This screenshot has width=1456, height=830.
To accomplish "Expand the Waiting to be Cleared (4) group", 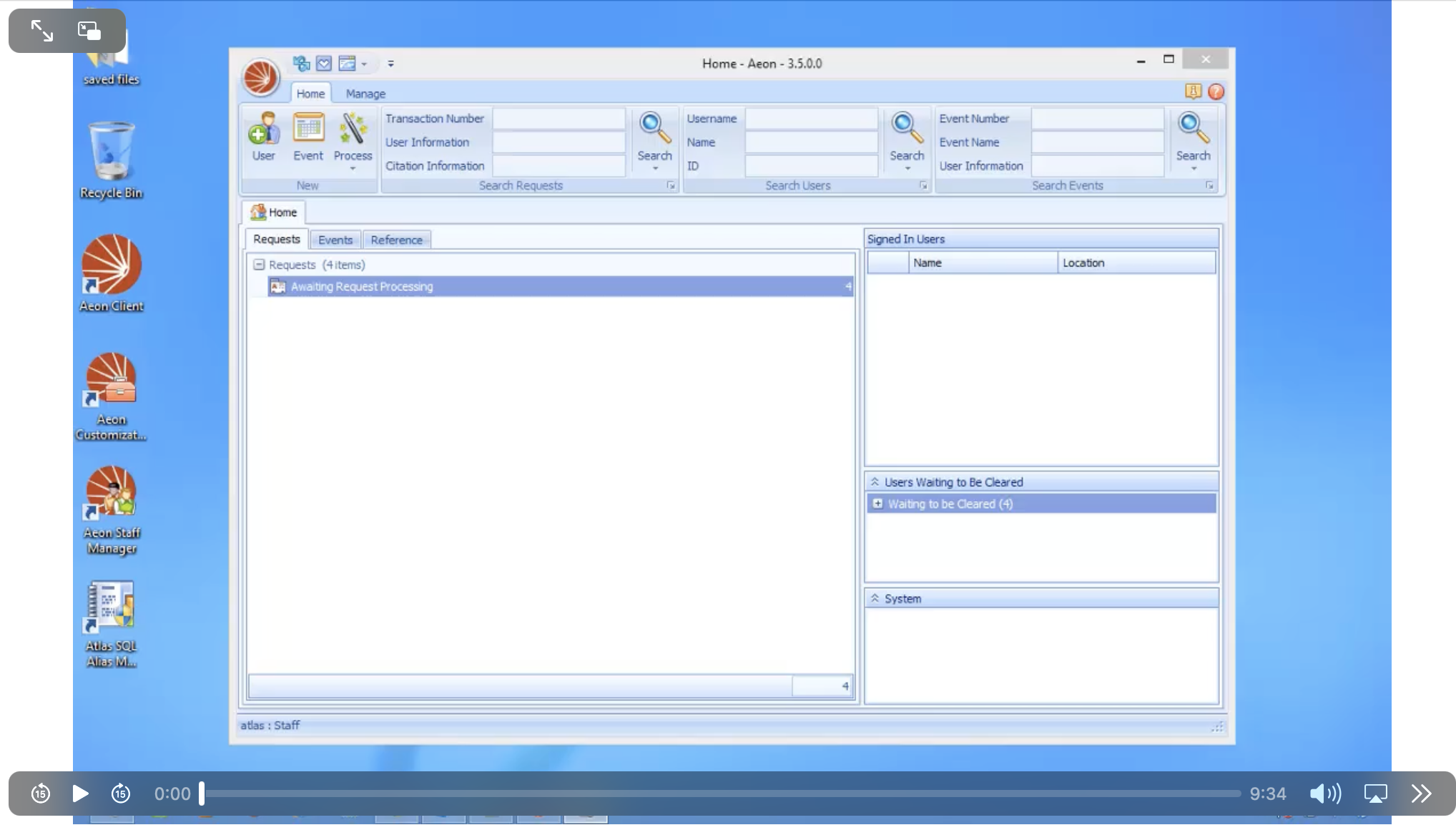I will click(878, 504).
